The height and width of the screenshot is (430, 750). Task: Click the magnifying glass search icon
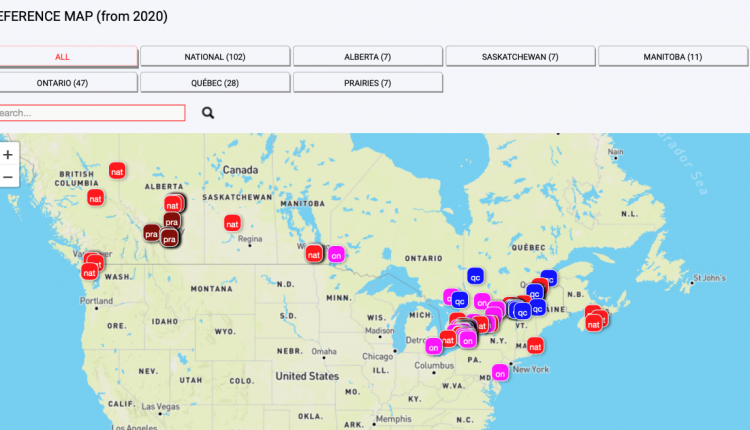[x=208, y=113]
